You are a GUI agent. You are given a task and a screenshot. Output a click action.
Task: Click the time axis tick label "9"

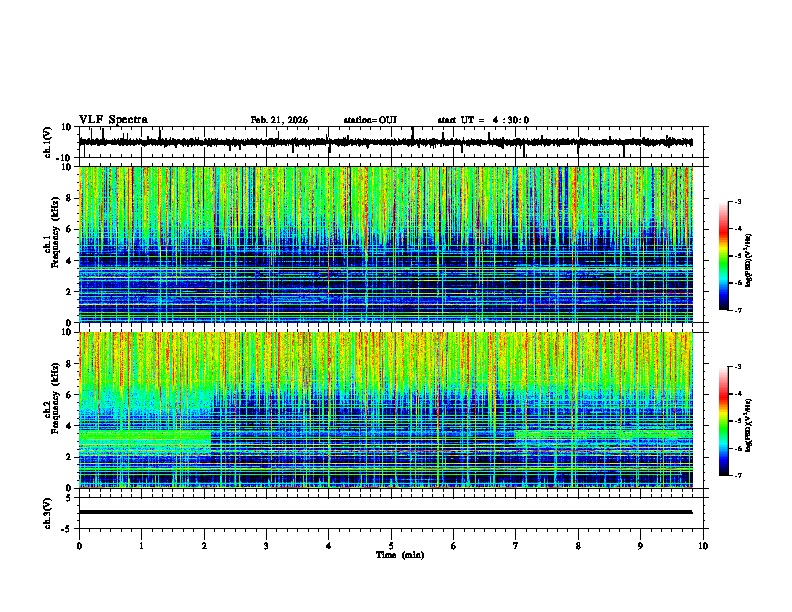click(x=640, y=546)
